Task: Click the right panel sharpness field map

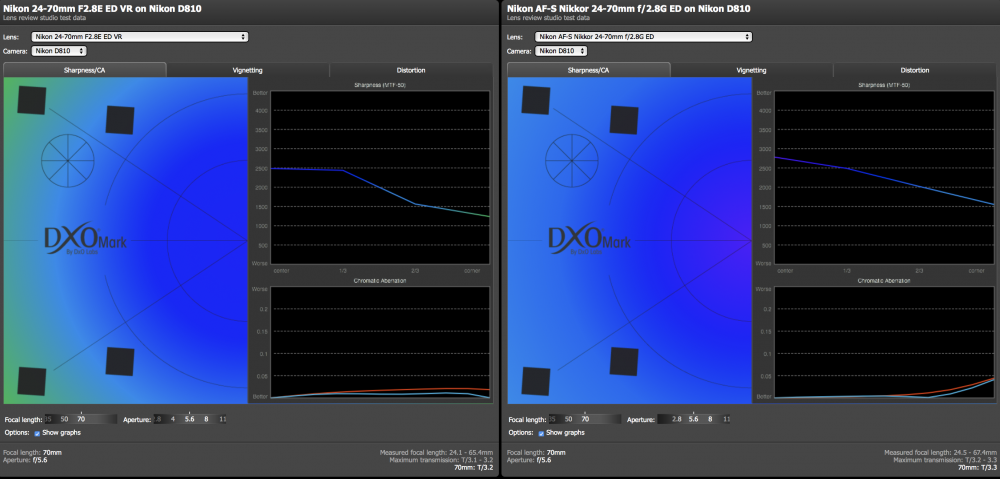Action: tap(629, 240)
